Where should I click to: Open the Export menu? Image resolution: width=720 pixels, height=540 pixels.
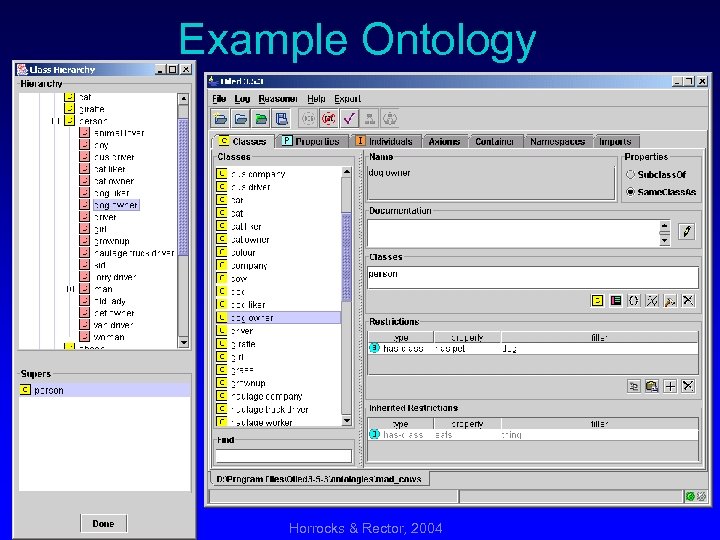point(348,99)
